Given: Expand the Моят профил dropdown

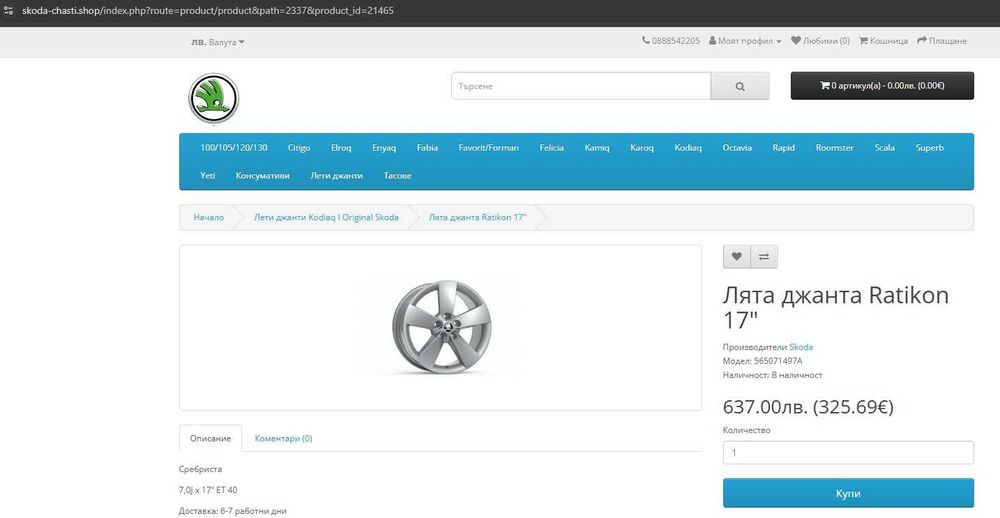Looking at the screenshot, I should [x=745, y=41].
